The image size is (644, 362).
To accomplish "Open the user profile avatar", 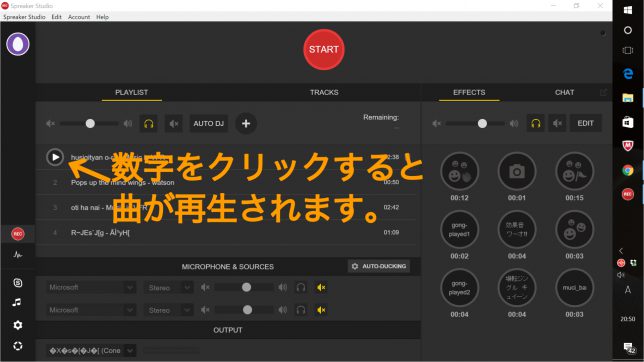I will point(18,44).
